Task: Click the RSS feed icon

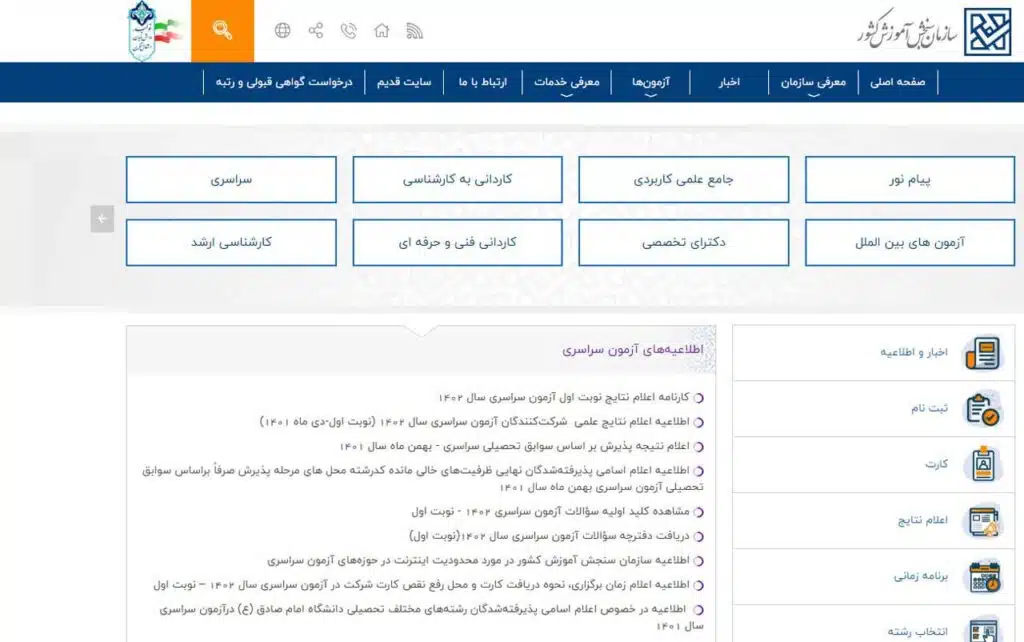Action: 415,31
